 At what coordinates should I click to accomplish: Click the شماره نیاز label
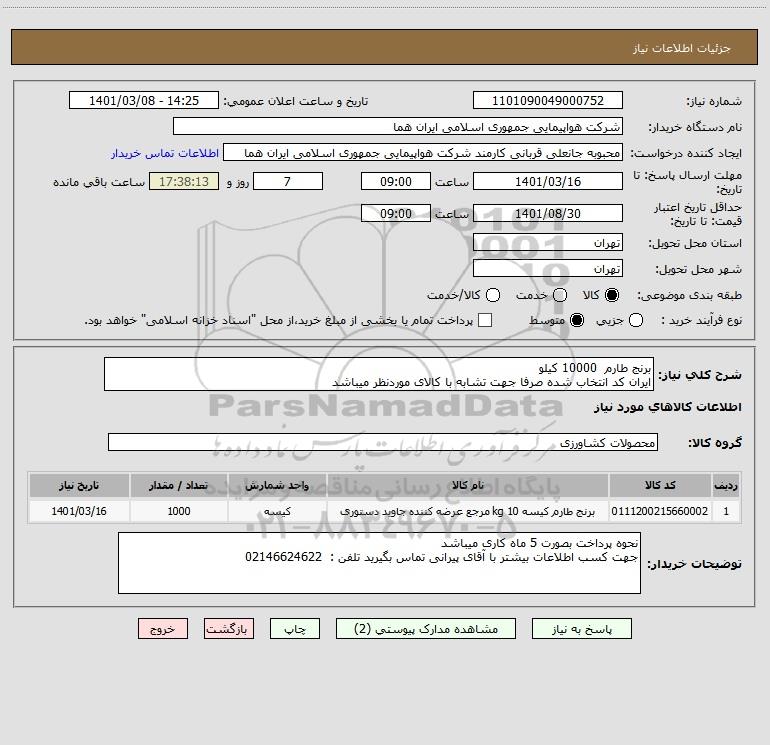(x=714, y=101)
